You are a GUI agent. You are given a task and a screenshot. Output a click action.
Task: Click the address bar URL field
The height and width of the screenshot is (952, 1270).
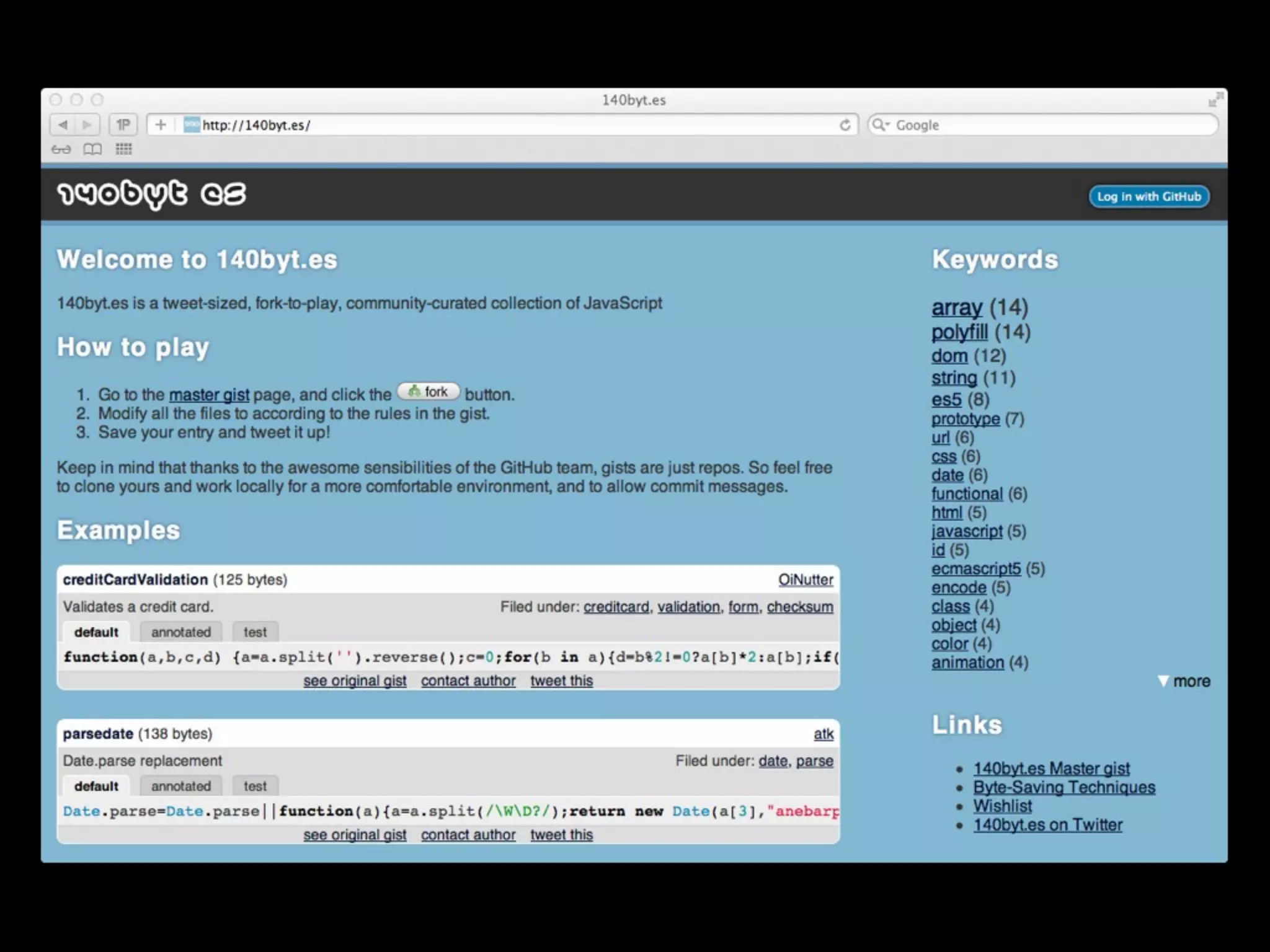pos(496,125)
